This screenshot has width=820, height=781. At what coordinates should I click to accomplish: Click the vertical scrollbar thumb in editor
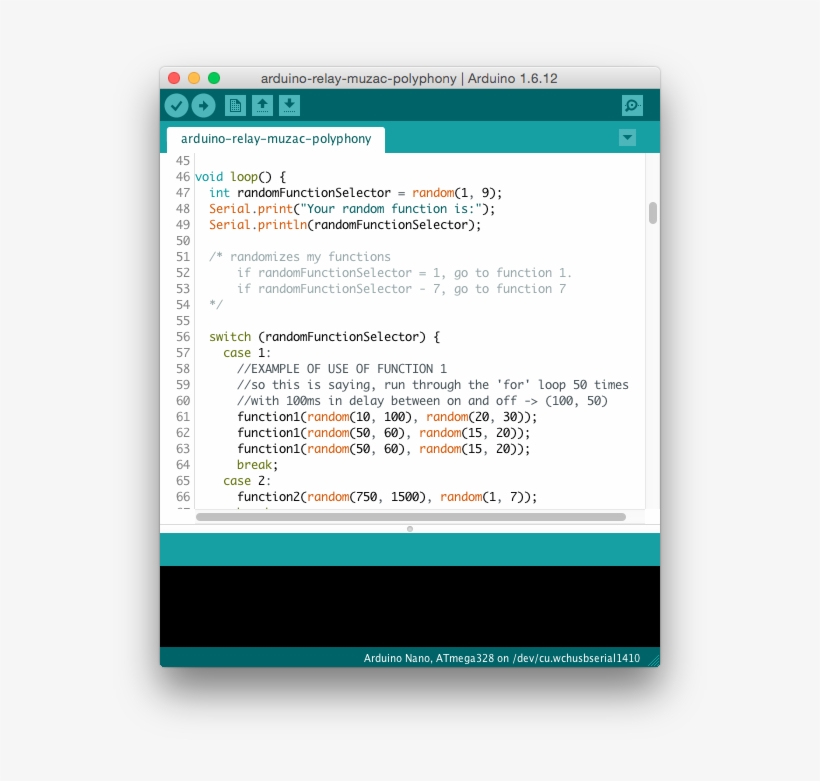tap(653, 213)
